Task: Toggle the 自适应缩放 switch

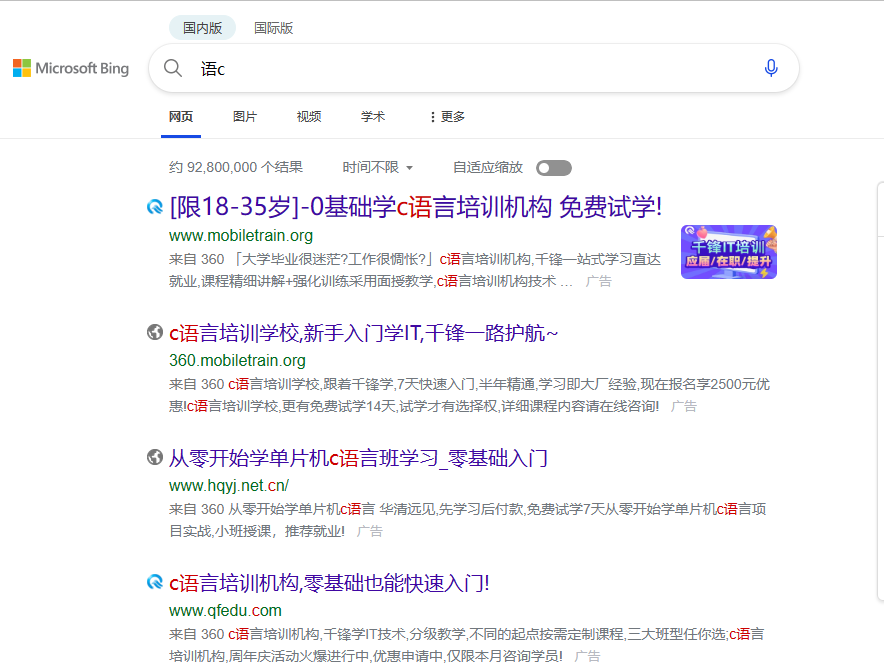Action: click(554, 168)
